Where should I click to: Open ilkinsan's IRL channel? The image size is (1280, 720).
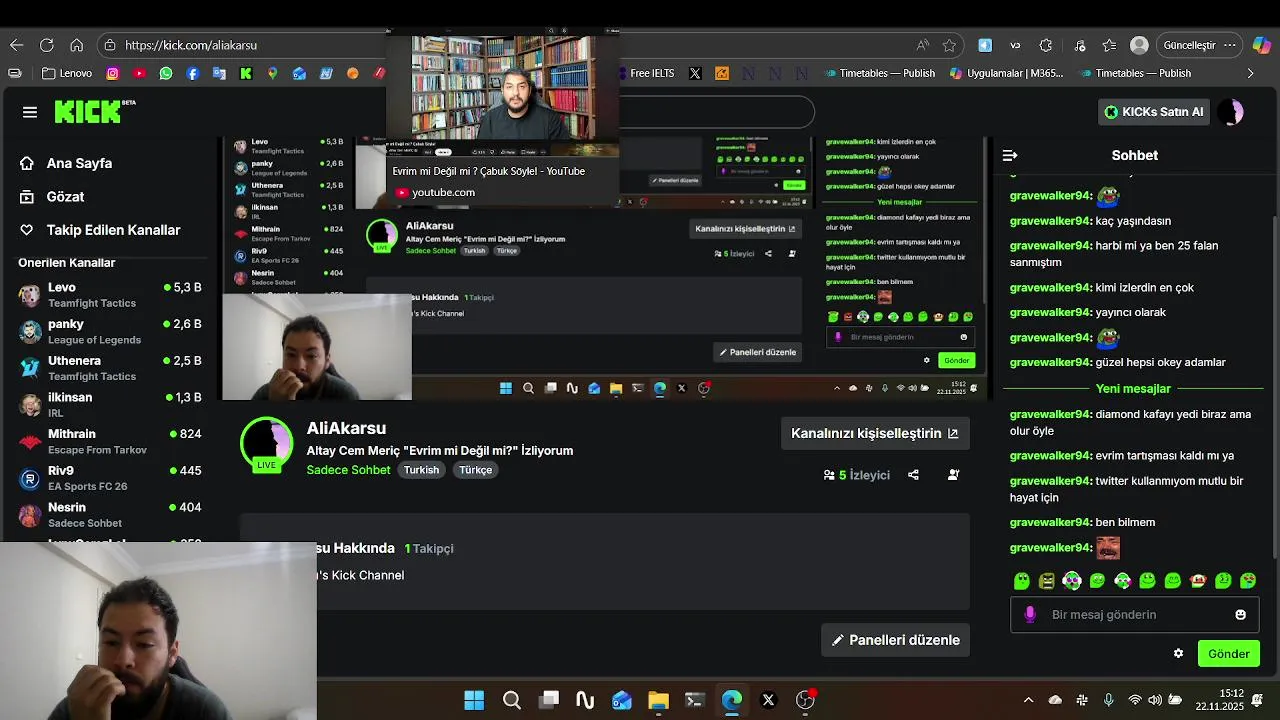pyautogui.click(x=110, y=404)
